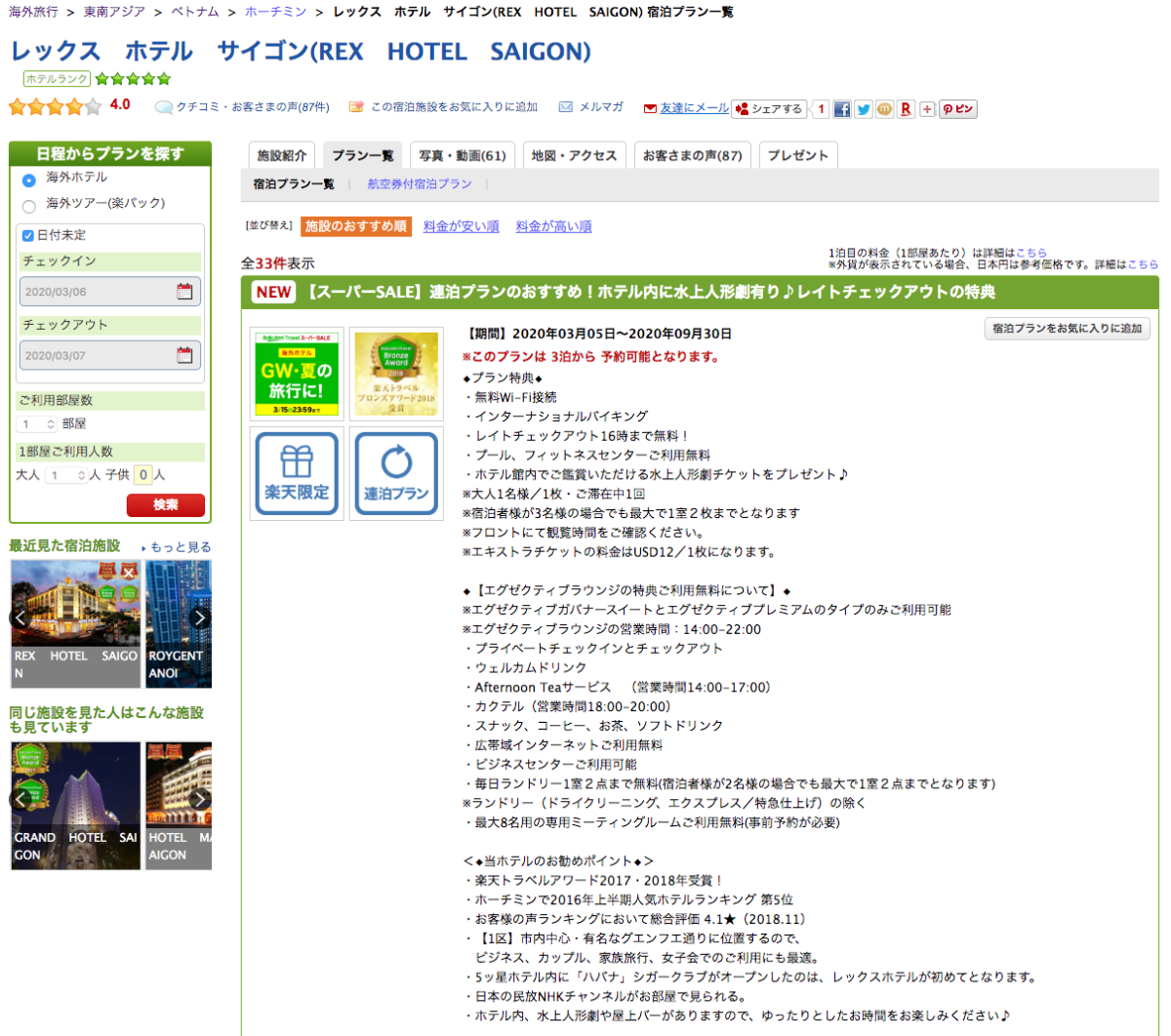Go to 東南アジア breadcrumb
Screen dimensions: 1171x1036
(x=115, y=12)
